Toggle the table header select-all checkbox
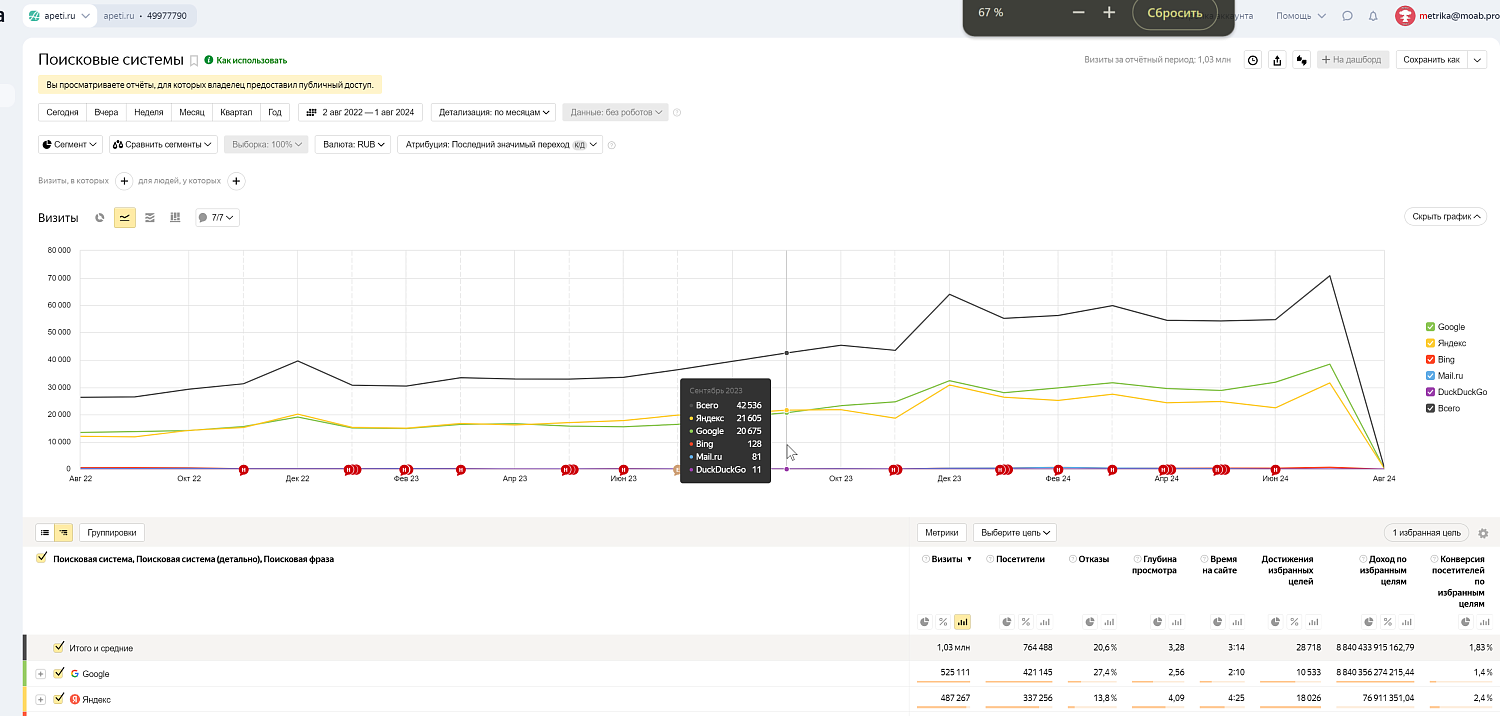Screen dimensions: 1500x716 (41, 558)
